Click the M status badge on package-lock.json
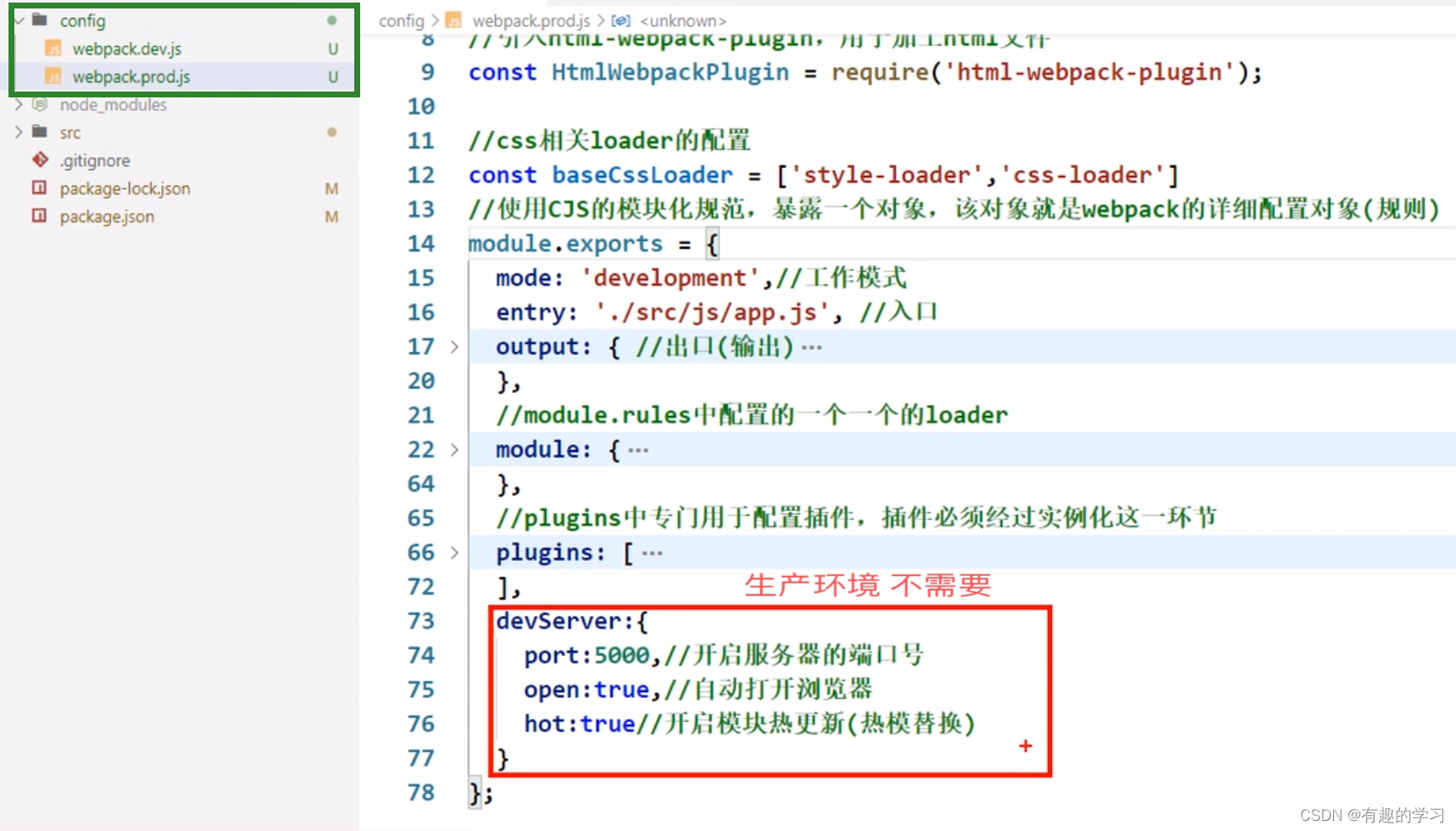This screenshot has height=831, width=1456. click(331, 189)
